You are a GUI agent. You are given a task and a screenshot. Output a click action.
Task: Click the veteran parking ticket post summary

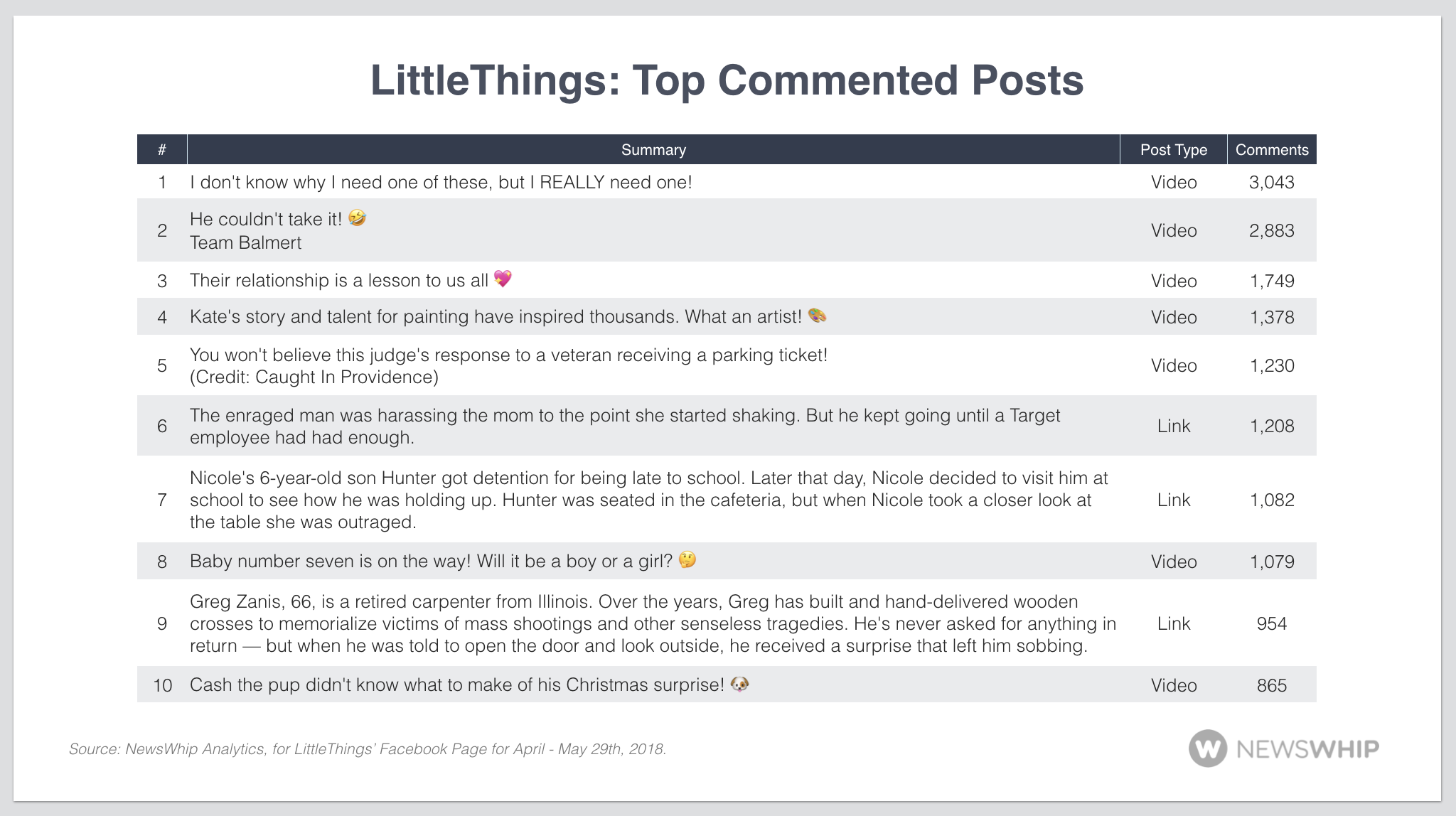[508, 365]
